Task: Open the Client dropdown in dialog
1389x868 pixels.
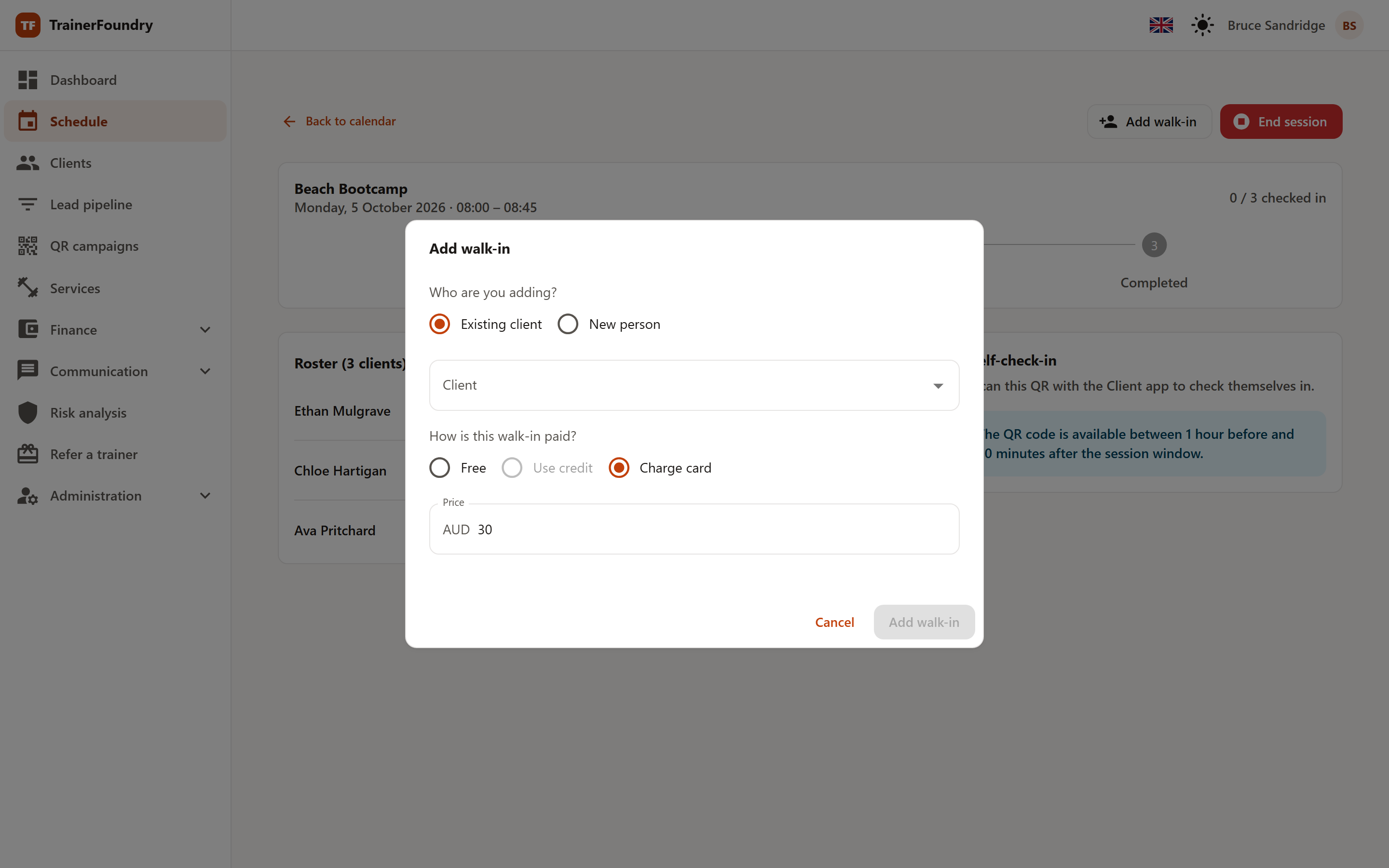Action: [694, 385]
